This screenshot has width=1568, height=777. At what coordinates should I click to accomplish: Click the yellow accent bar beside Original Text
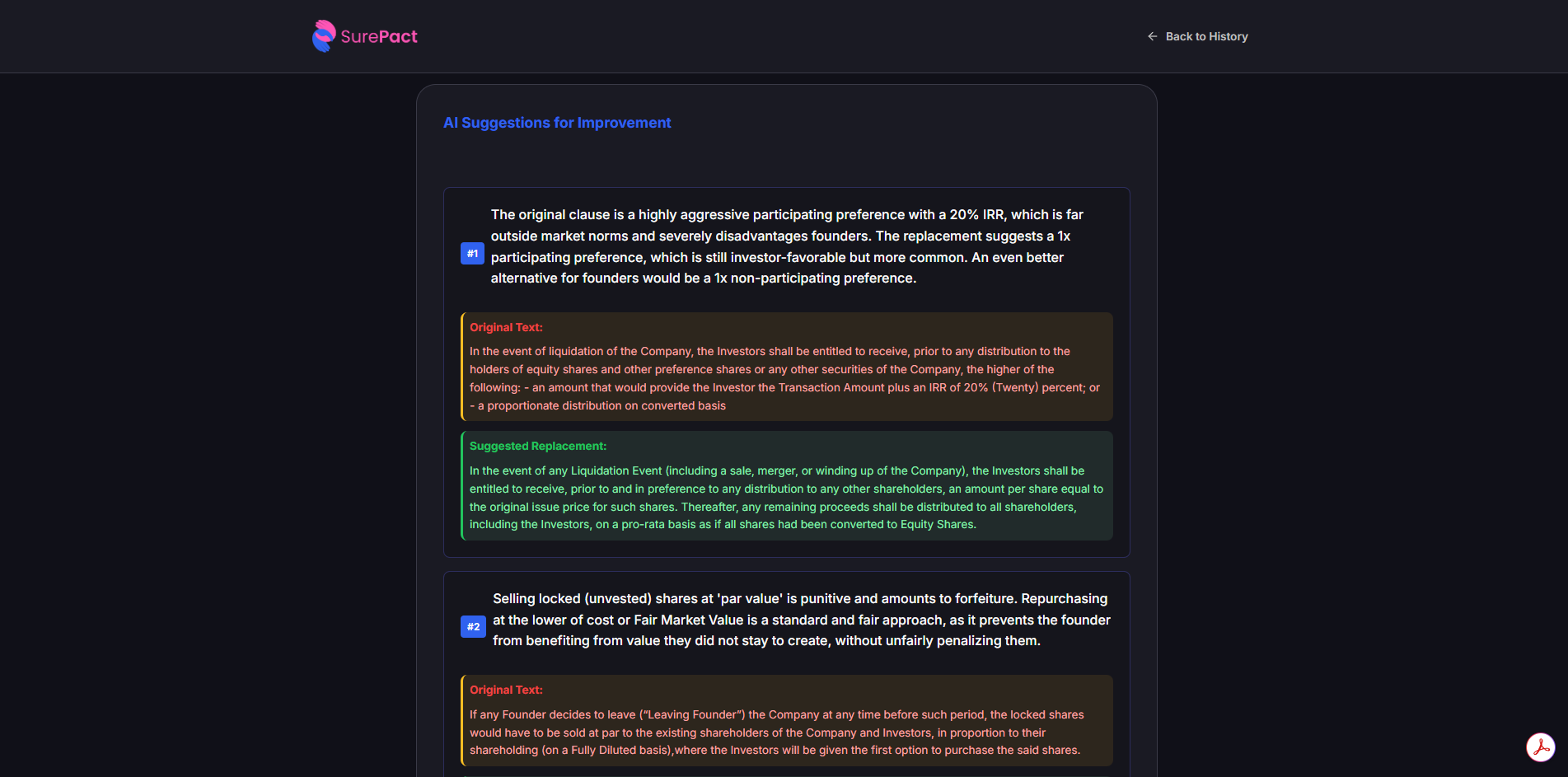tap(462, 367)
